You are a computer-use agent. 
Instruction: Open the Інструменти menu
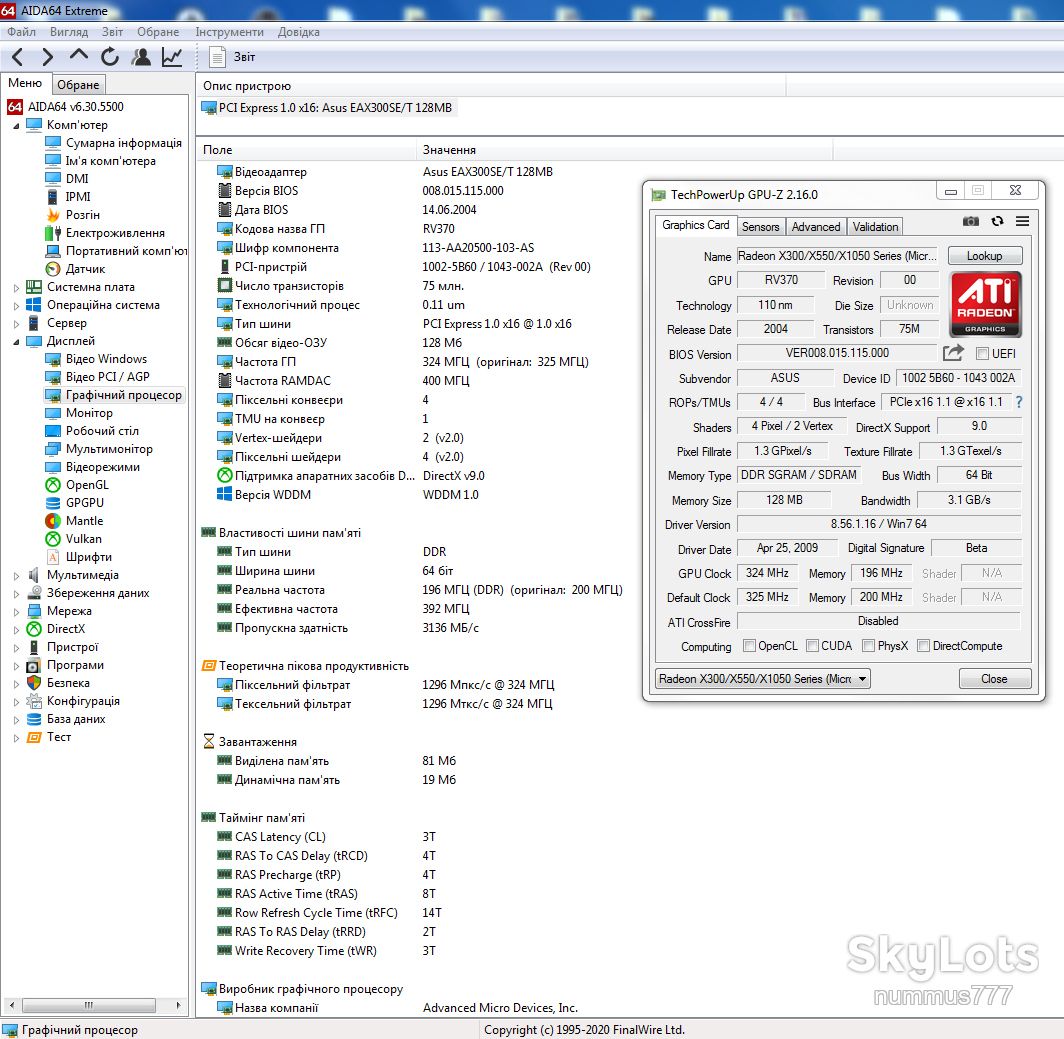point(229,32)
